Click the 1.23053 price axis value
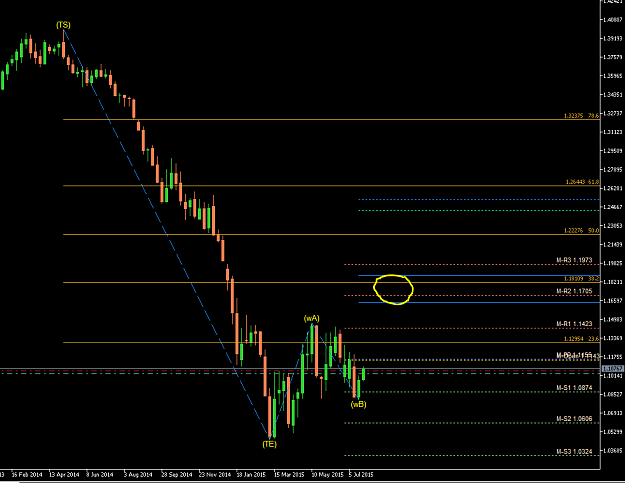This screenshot has height=483, width=625. point(613,226)
